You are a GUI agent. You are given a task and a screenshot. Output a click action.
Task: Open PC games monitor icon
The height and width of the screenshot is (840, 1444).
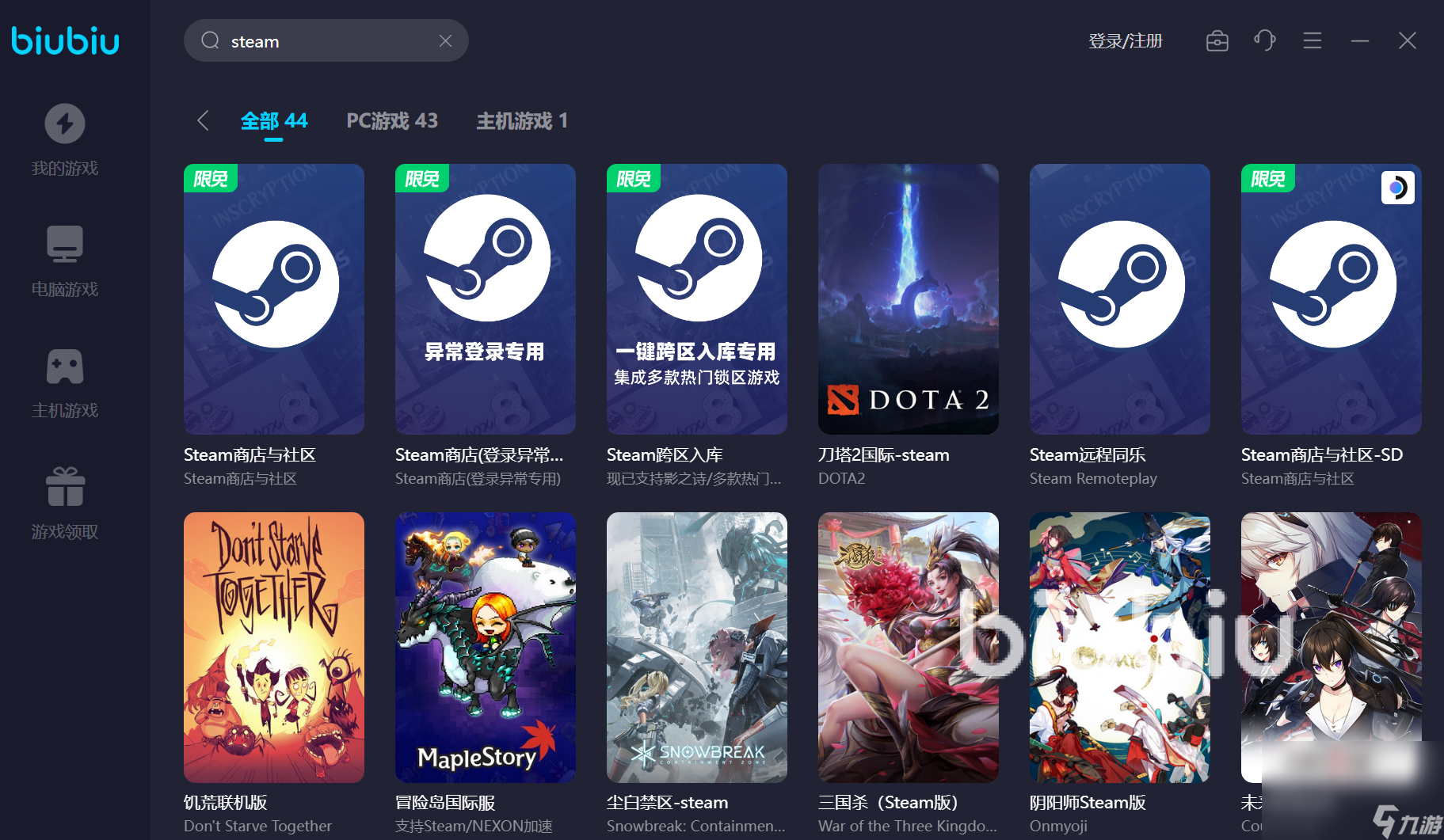pyautogui.click(x=65, y=244)
